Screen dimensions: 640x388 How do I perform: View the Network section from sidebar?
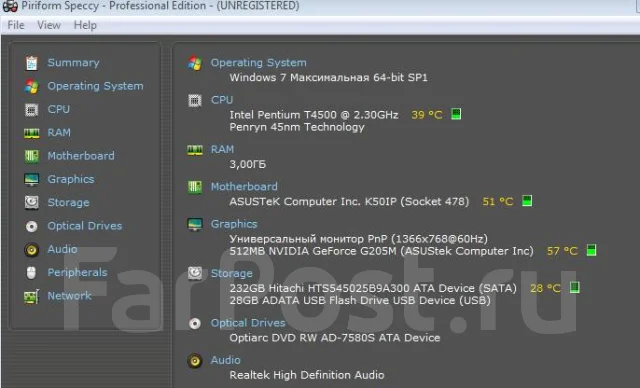(x=70, y=295)
